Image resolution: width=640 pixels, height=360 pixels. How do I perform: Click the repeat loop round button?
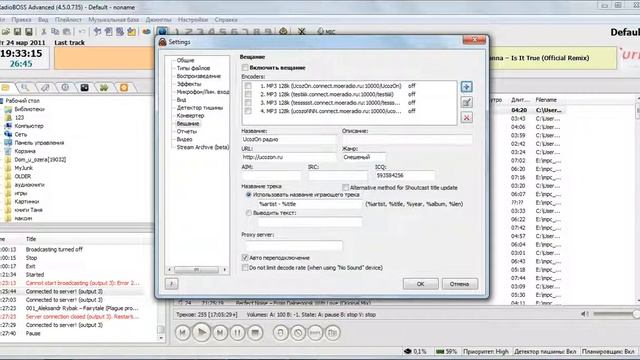[280, 333]
